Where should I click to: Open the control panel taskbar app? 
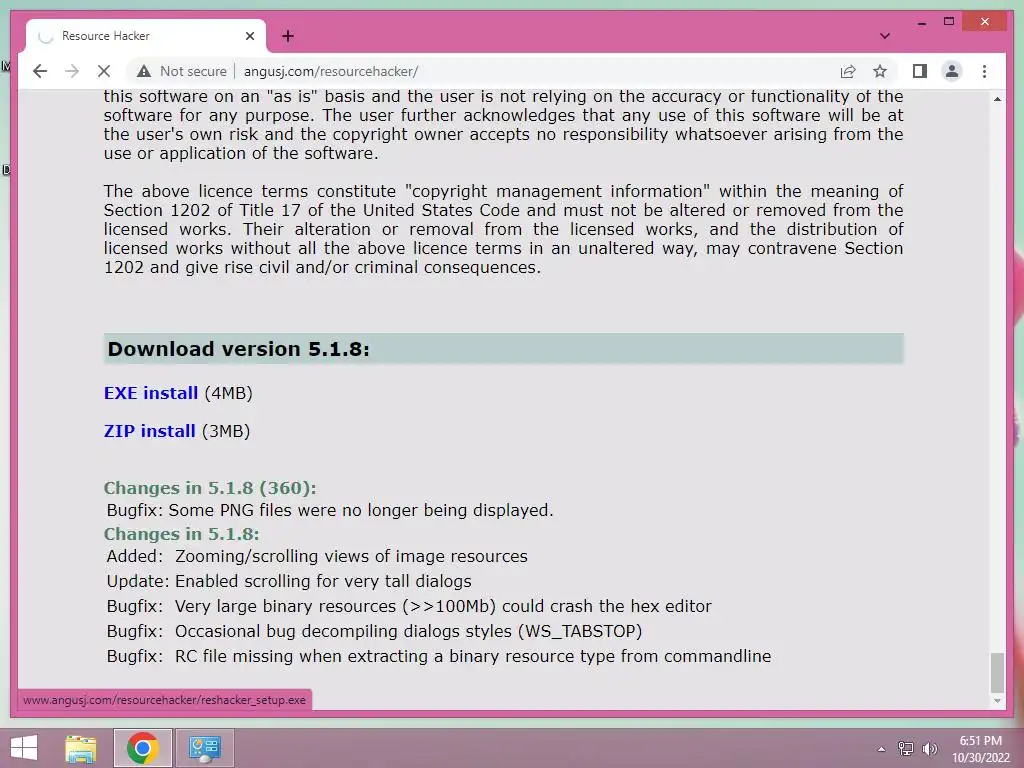205,748
